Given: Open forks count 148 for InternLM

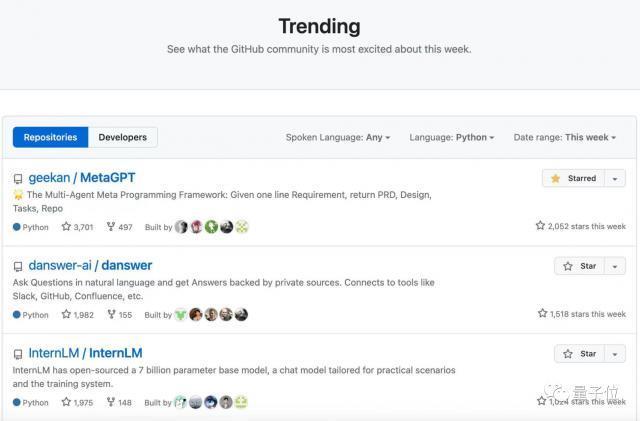Looking at the screenshot, I should 120,403.
